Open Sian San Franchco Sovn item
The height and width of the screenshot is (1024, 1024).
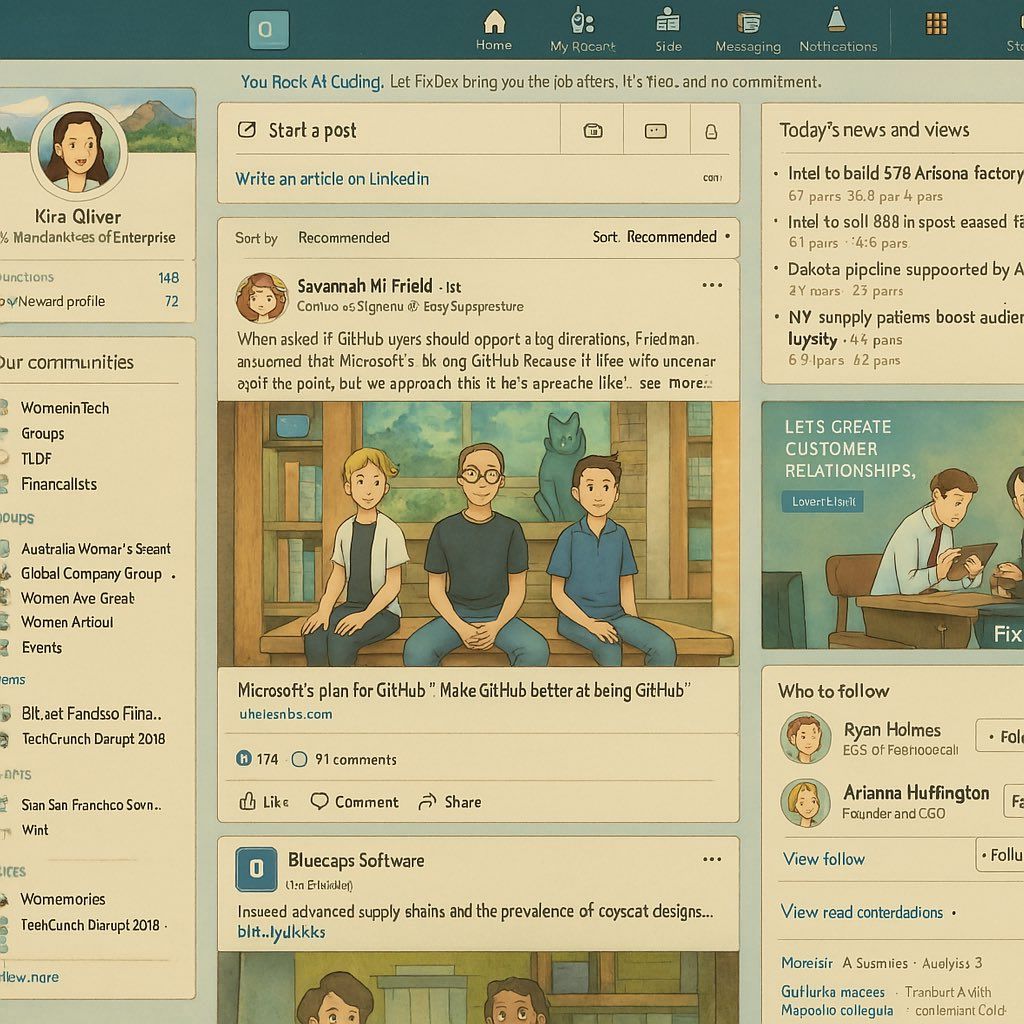pos(91,805)
